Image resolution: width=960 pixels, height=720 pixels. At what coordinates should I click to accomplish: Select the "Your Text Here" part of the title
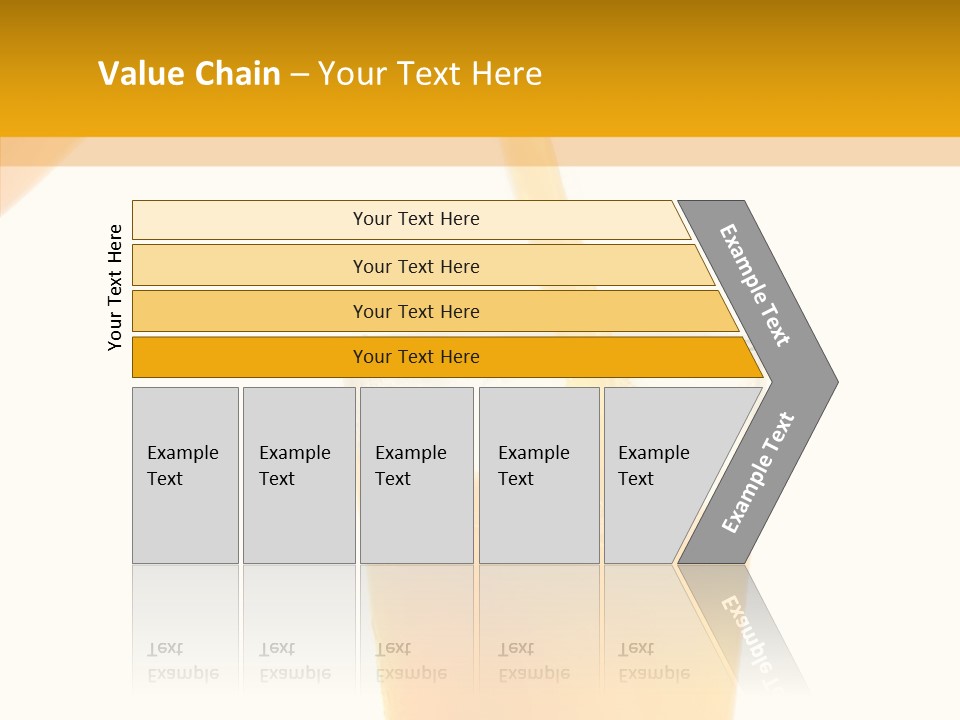pos(430,74)
